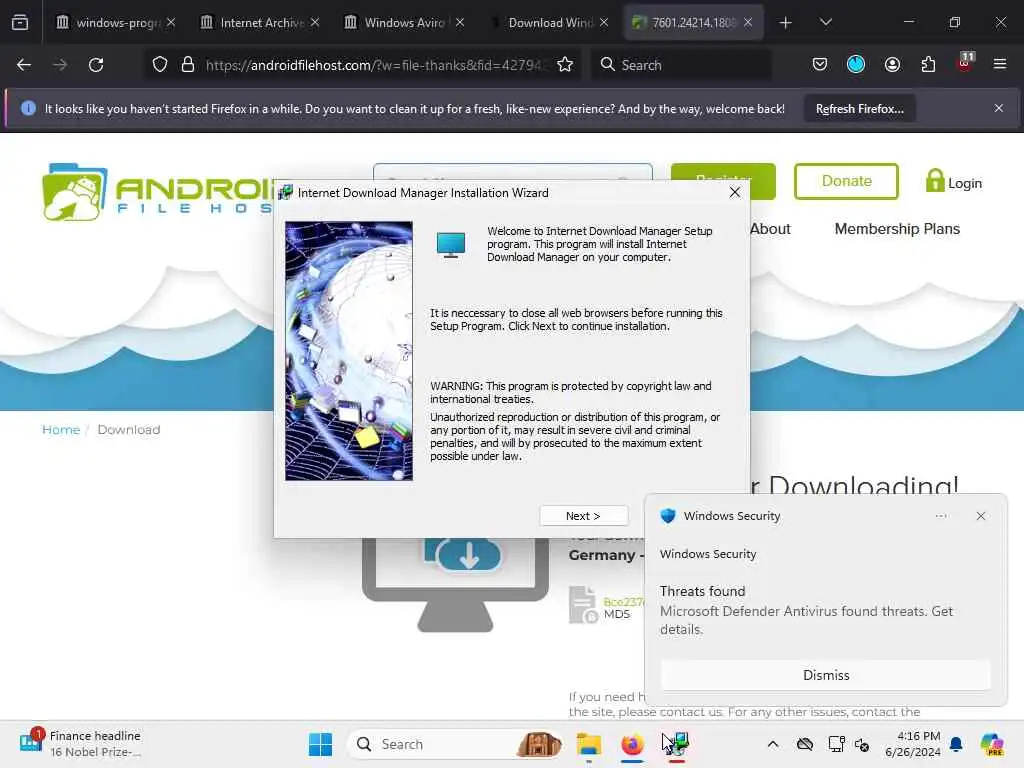This screenshot has height=768, width=1024.
Task: Open a new Firefox tab
Action: click(x=785, y=23)
